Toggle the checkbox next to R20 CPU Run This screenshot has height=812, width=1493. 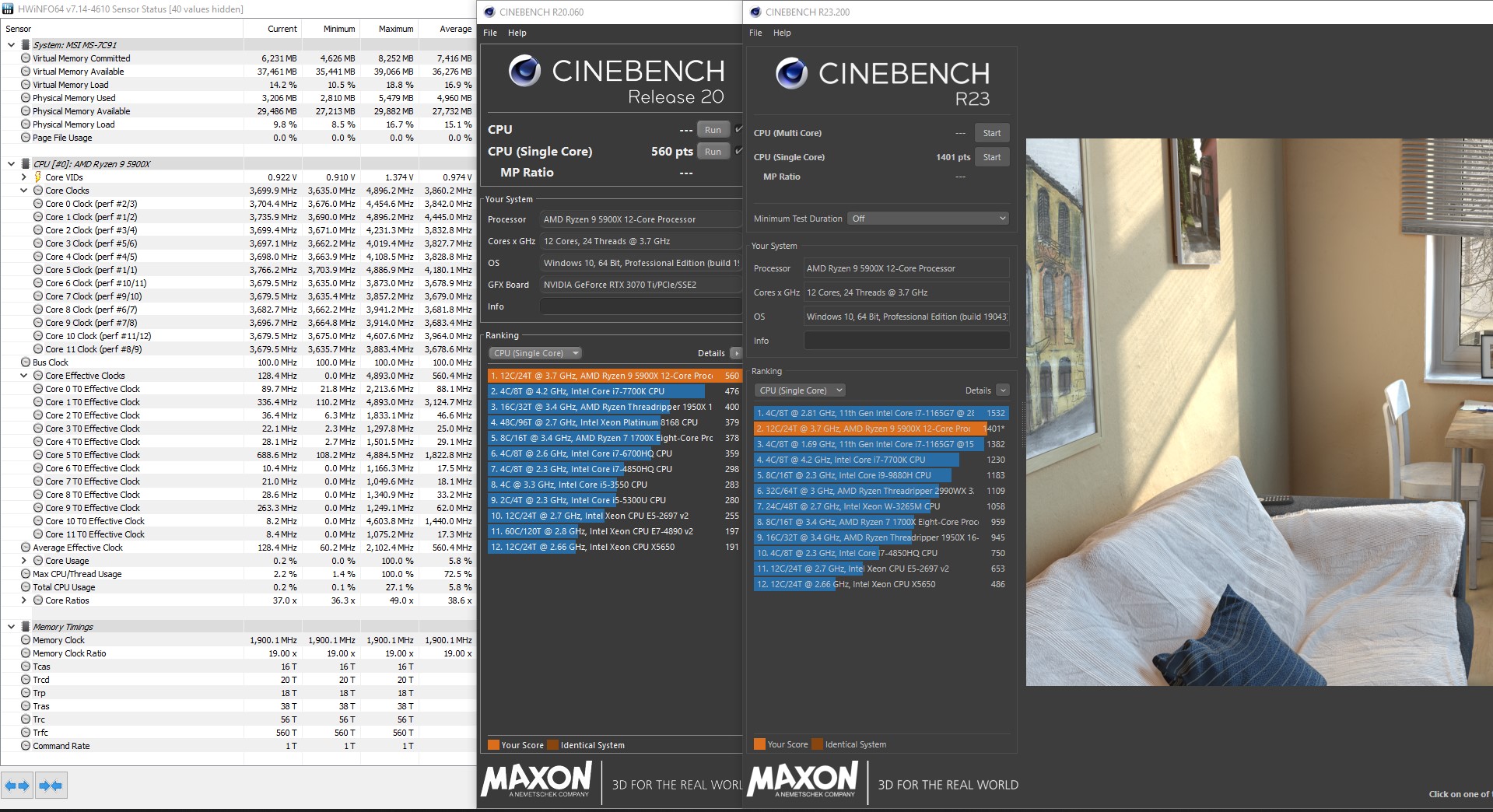click(738, 129)
